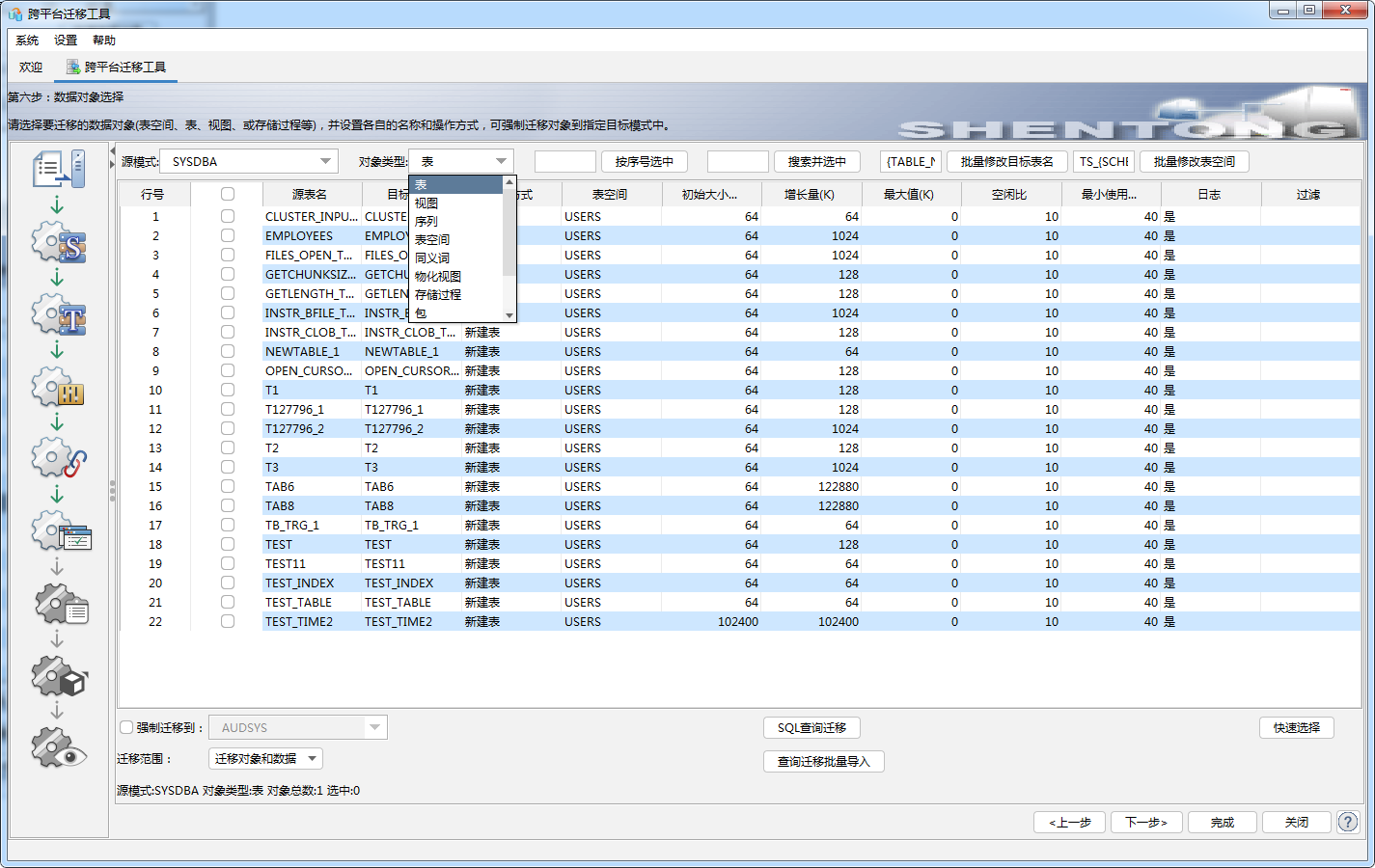The width and height of the screenshot is (1375, 868).
Task: Click the gear with chain link icon
Action: 59,459
